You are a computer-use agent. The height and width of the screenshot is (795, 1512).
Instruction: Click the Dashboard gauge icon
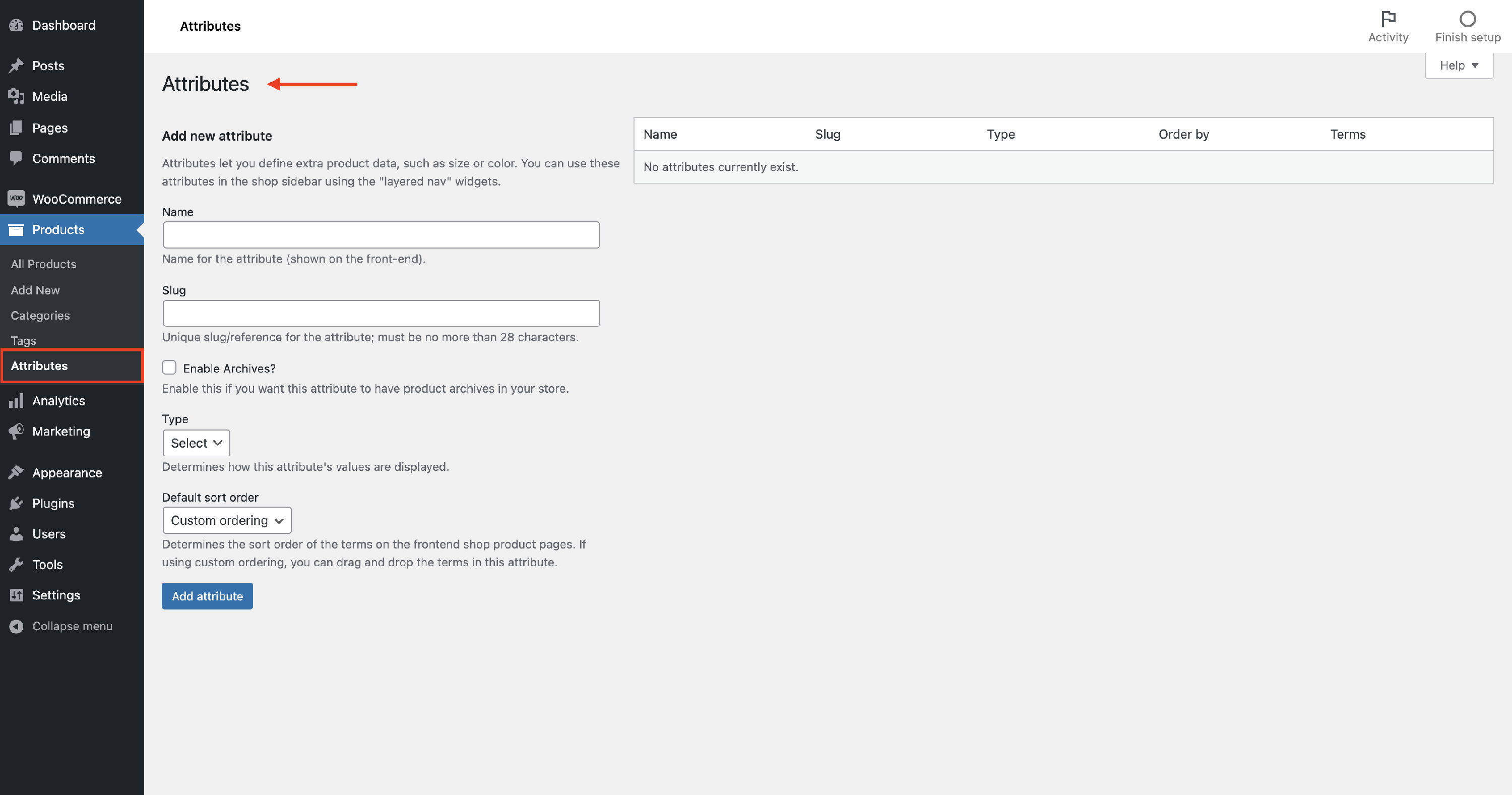tap(17, 25)
